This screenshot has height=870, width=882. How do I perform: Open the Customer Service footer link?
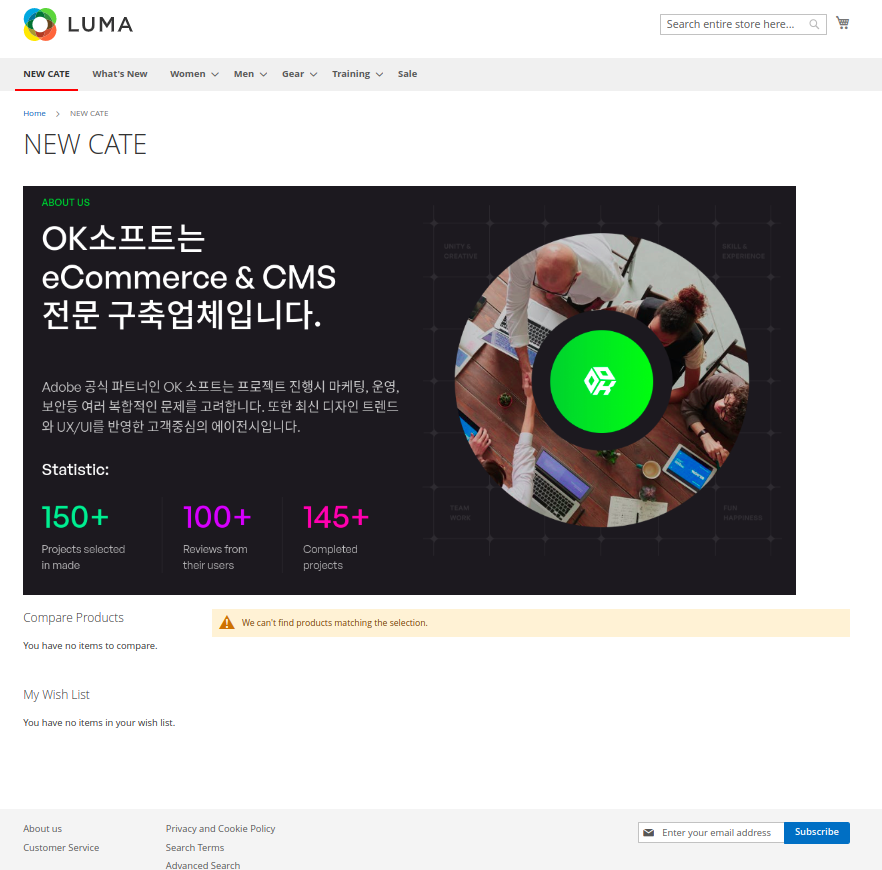(x=61, y=848)
